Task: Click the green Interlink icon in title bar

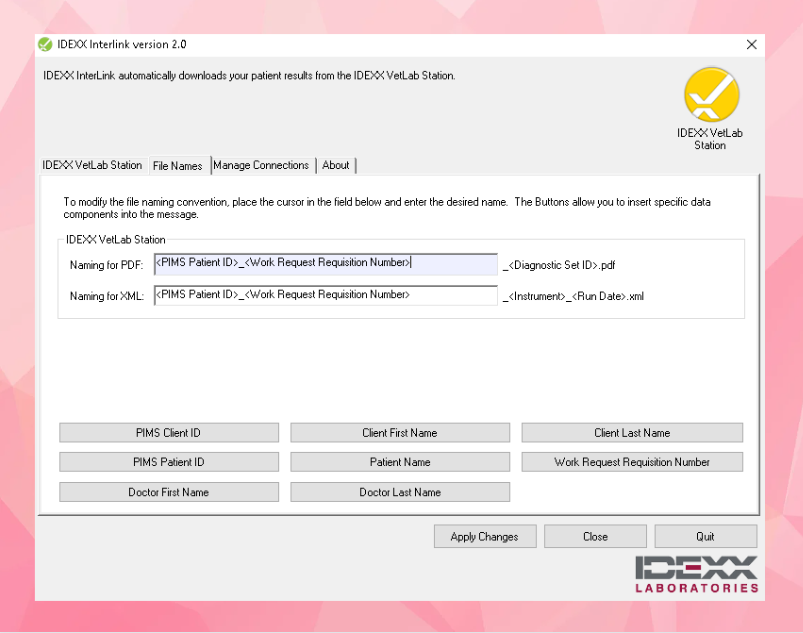Action: [45, 45]
